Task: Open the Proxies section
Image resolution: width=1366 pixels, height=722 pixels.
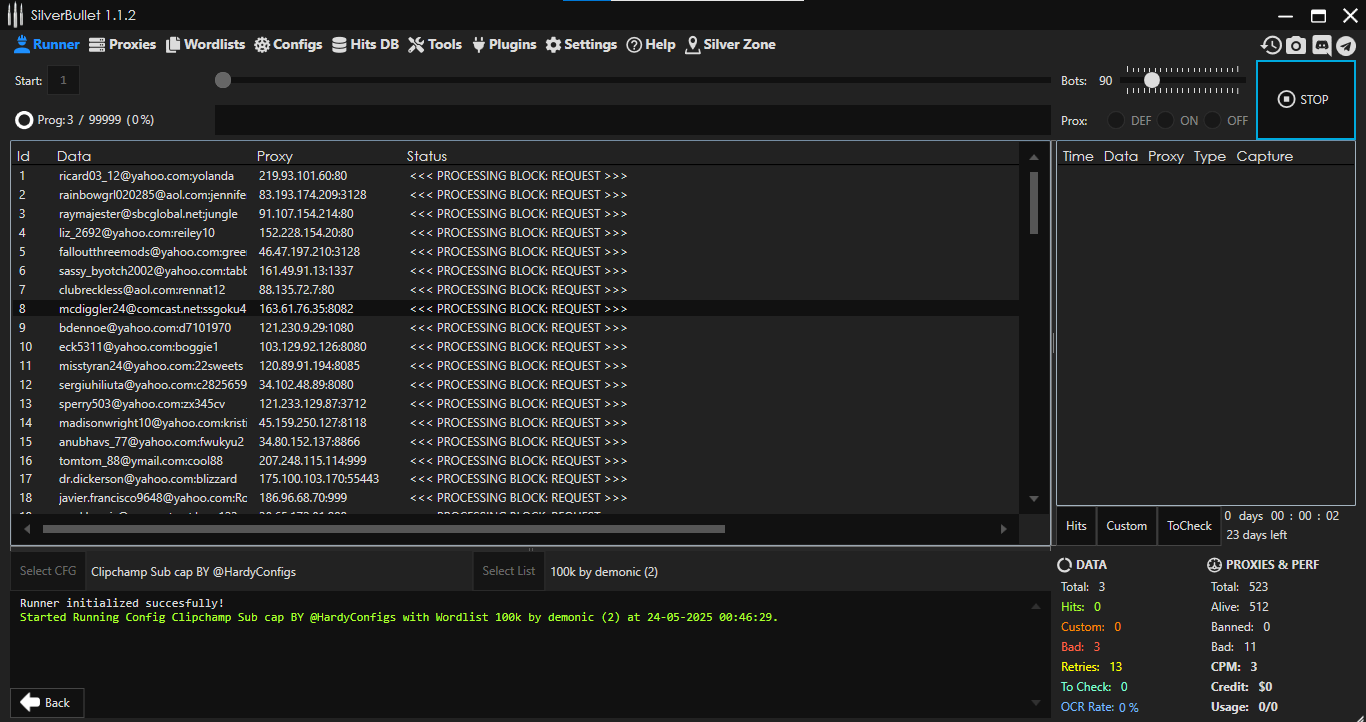Action: tap(123, 44)
